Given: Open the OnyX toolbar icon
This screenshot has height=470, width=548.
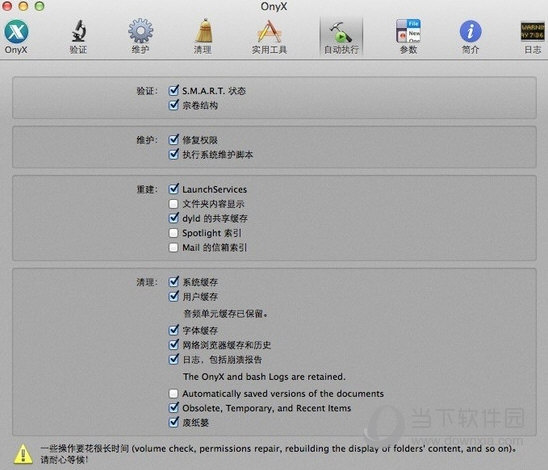Looking at the screenshot, I should 16,37.
